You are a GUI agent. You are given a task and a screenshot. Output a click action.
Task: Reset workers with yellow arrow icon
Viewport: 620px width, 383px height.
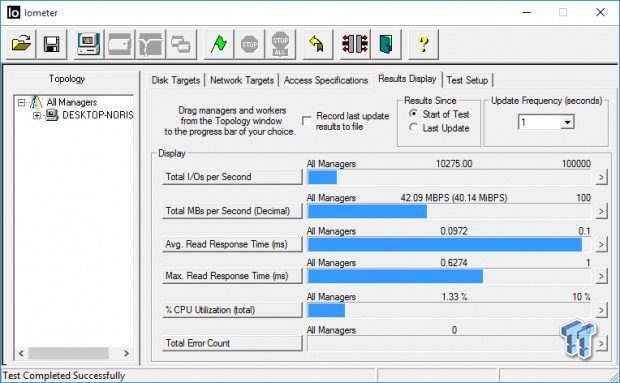pyautogui.click(x=317, y=44)
